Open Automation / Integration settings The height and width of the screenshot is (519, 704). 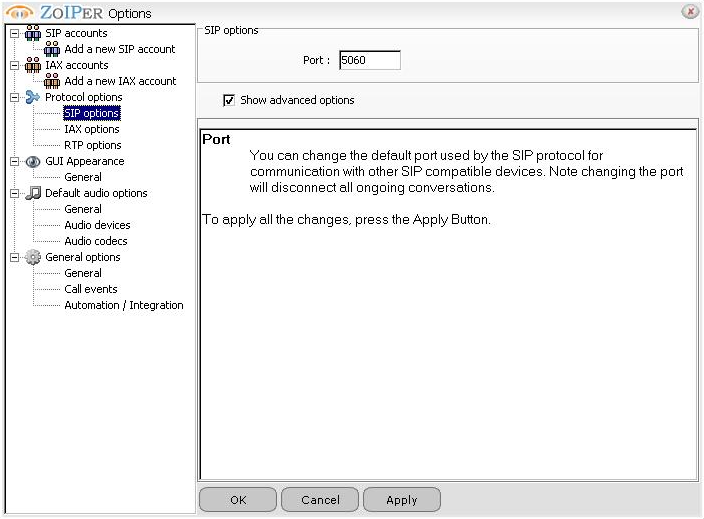123,305
